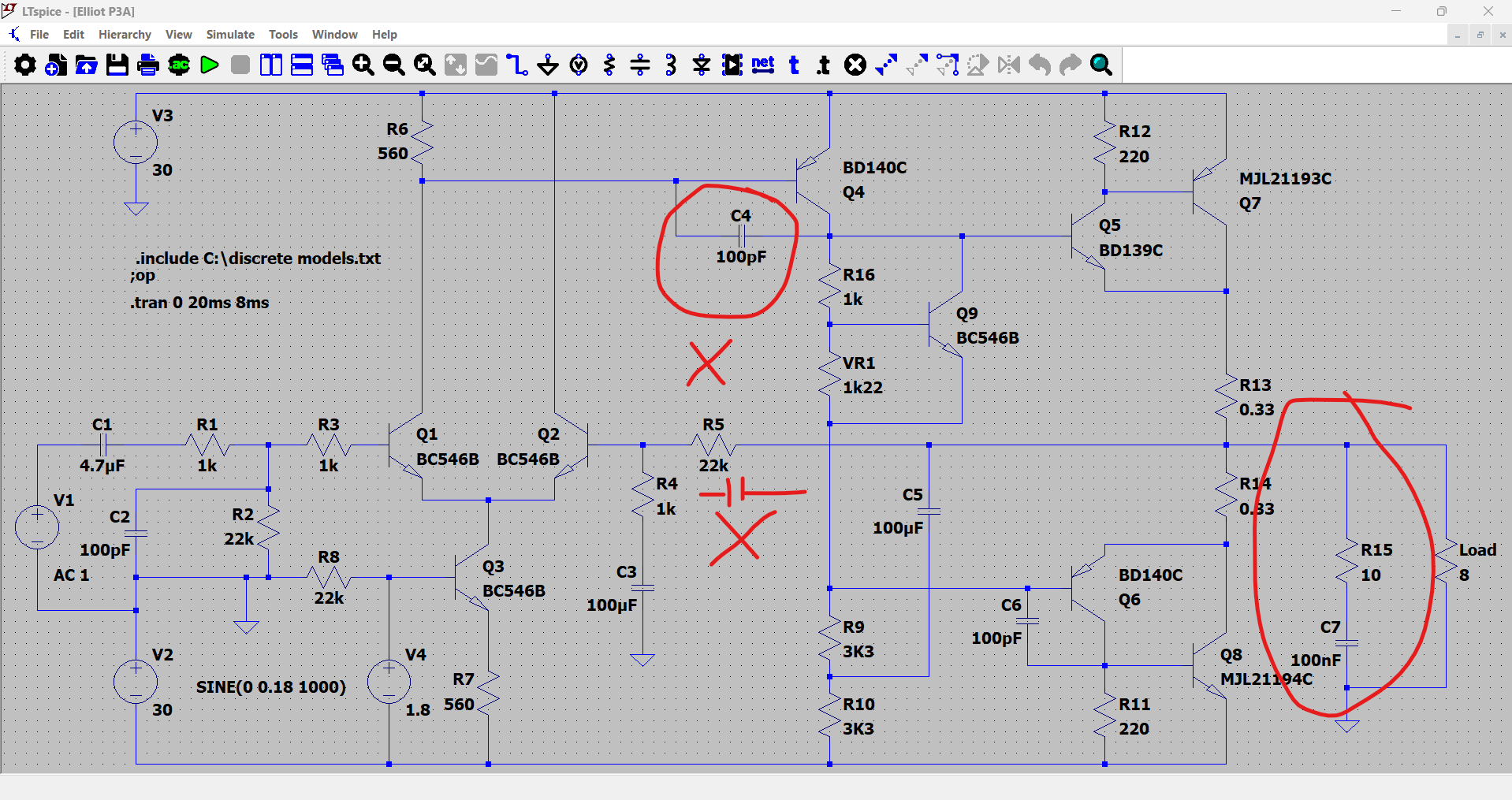Image resolution: width=1512 pixels, height=800 pixels.
Task: Select the SINE(0 0.18 1000) source value
Action: 271,687
